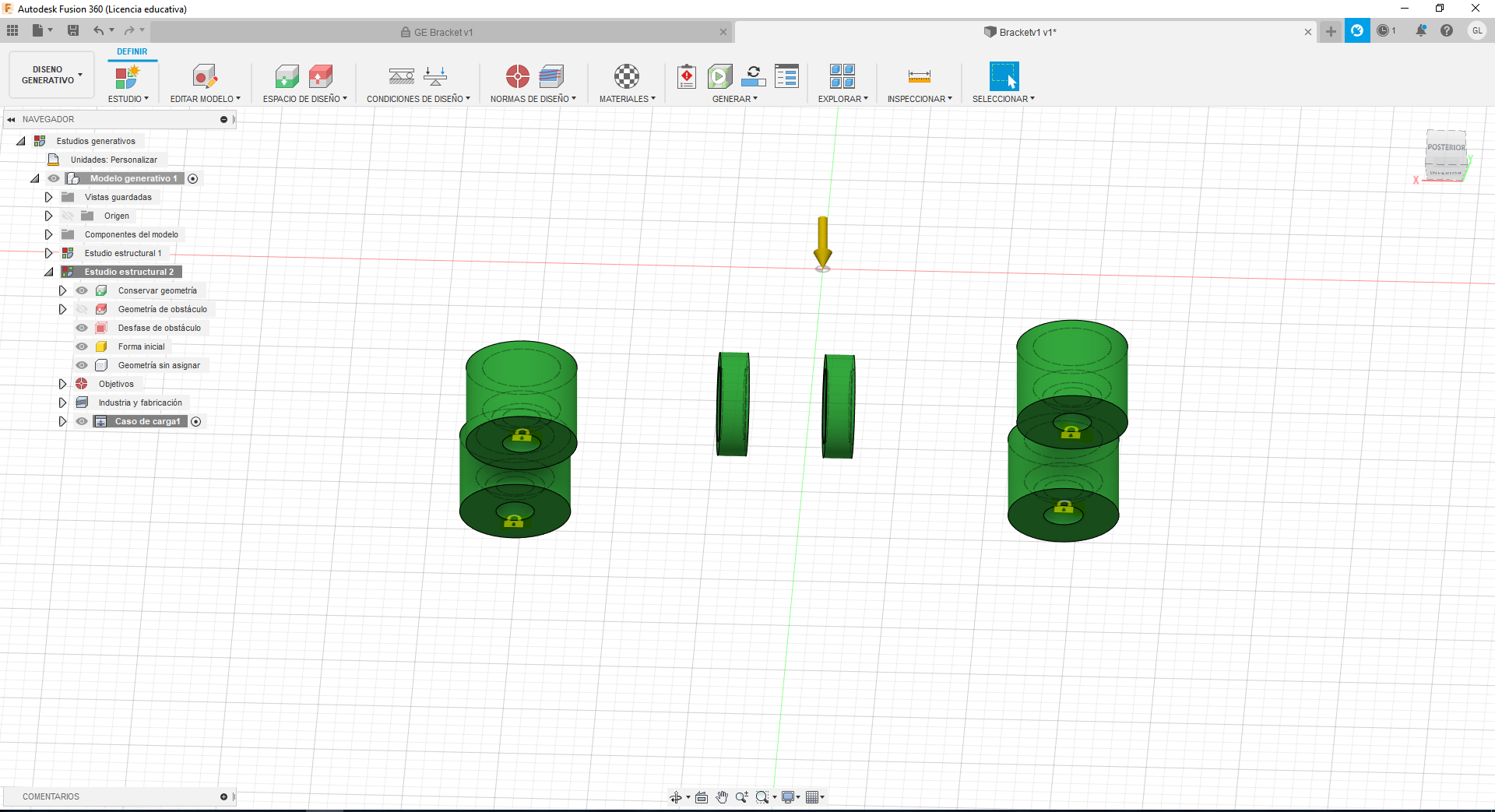The height and width of the screenshot is (812, 1495).
Task: Open the extensions button in title bar
Action: (1357, 31)
